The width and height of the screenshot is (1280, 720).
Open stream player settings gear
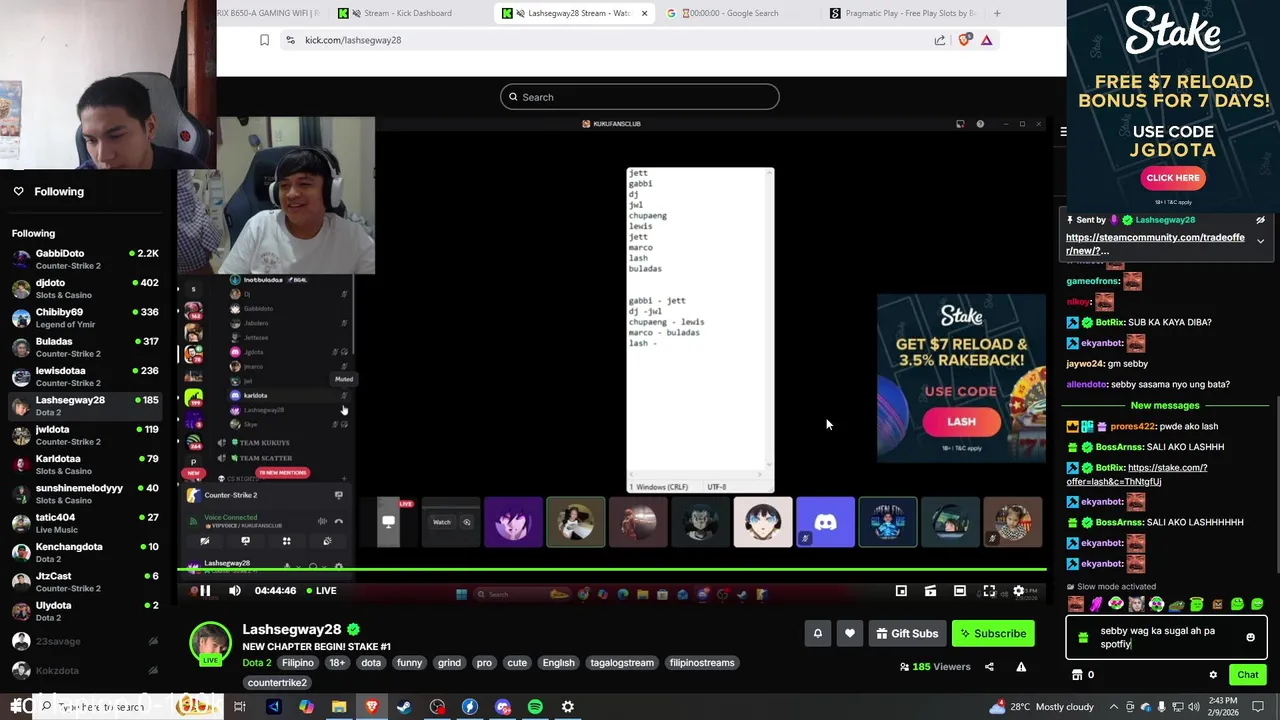click(1018, 591)
